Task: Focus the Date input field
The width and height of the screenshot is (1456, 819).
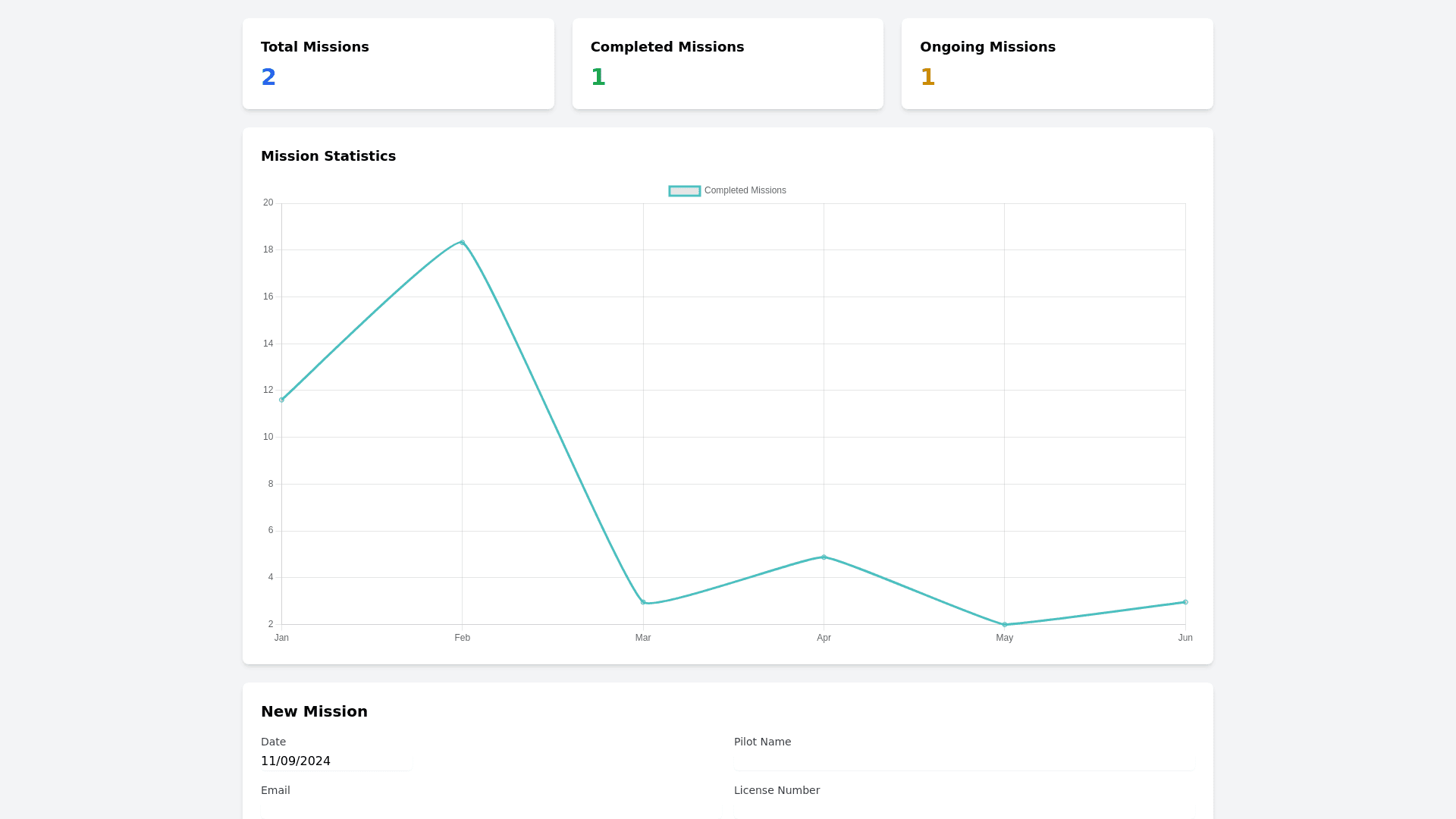Action: point(335,761)
